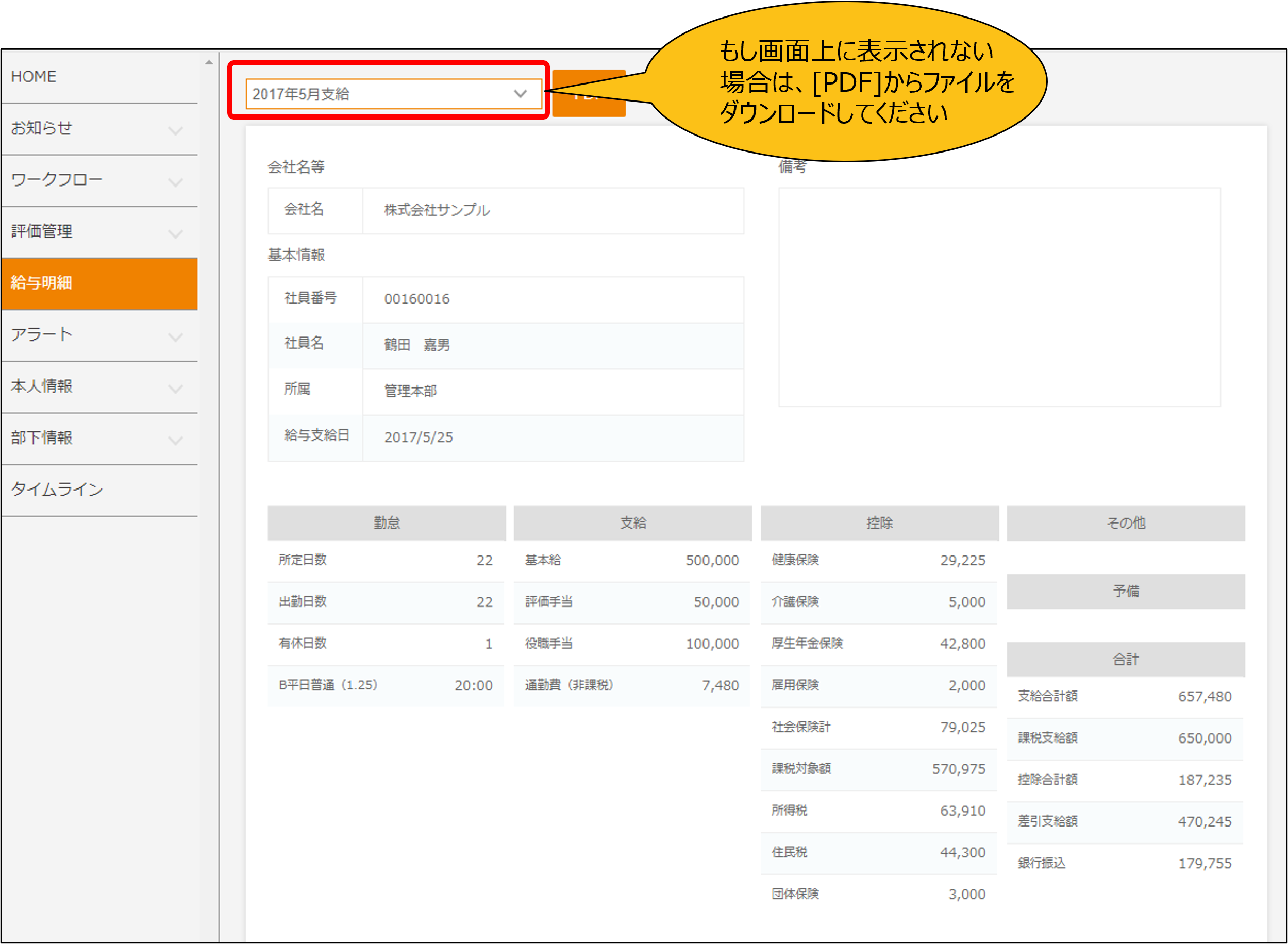
Task: Click the 合計 section header
Action: [x=1125, y=660]
